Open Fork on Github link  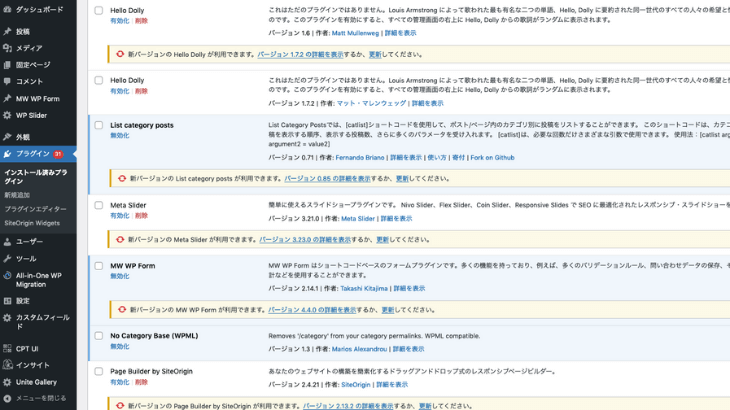tap(492, 158)
